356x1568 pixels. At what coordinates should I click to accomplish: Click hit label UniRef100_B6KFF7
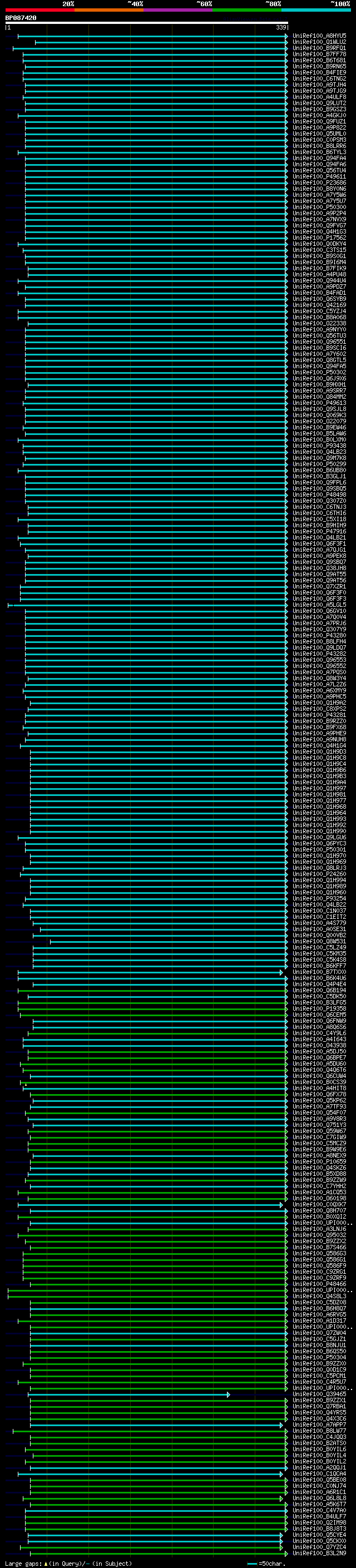(319, 966)
